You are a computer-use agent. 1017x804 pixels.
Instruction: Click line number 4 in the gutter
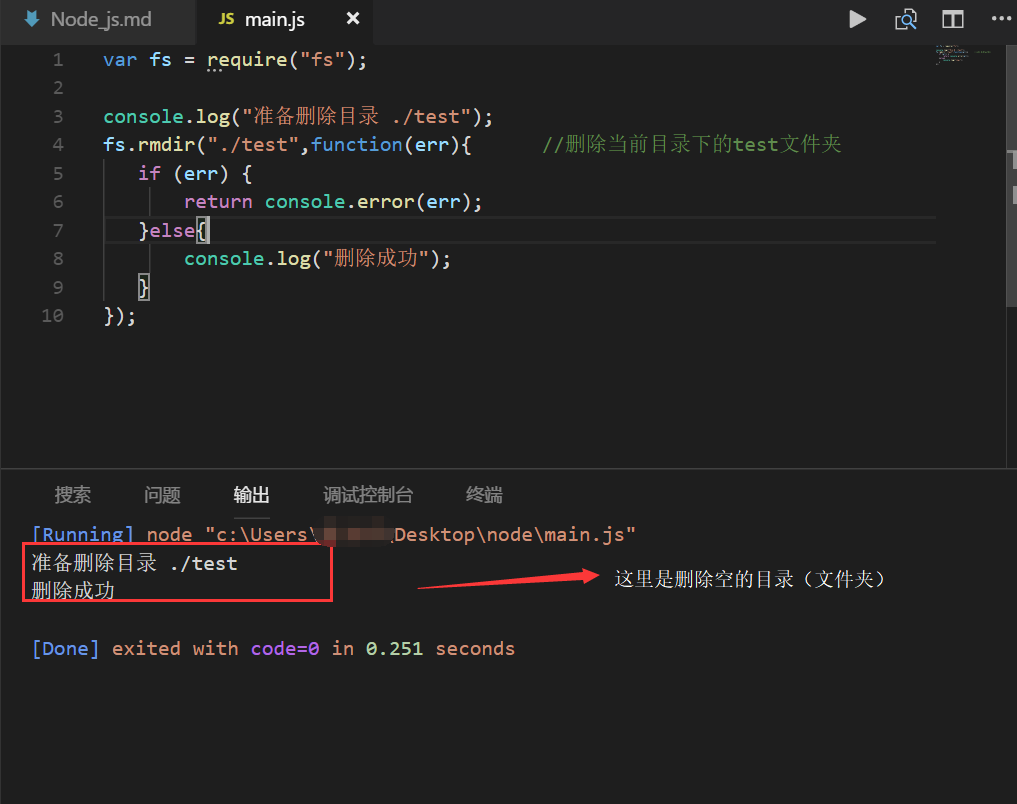click(57, 145)
